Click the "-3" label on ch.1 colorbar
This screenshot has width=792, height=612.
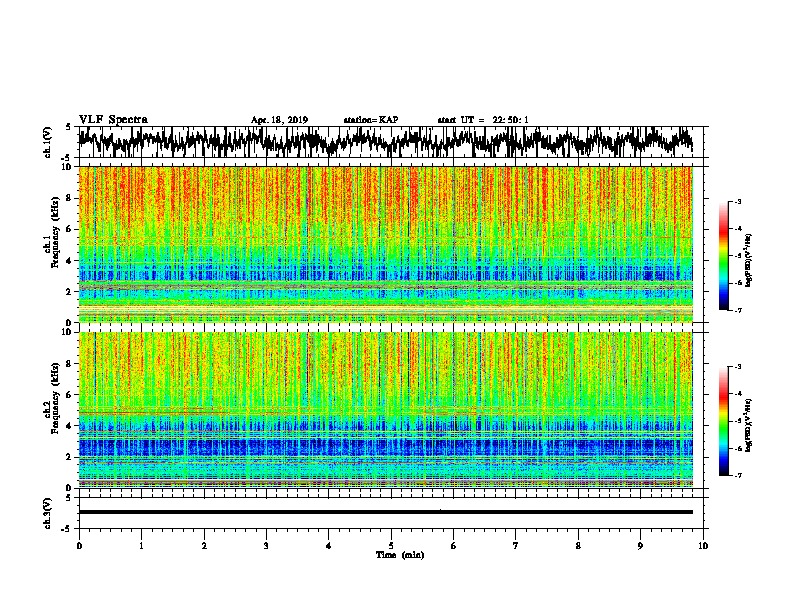pyautogui.click(x=737, y=202)
